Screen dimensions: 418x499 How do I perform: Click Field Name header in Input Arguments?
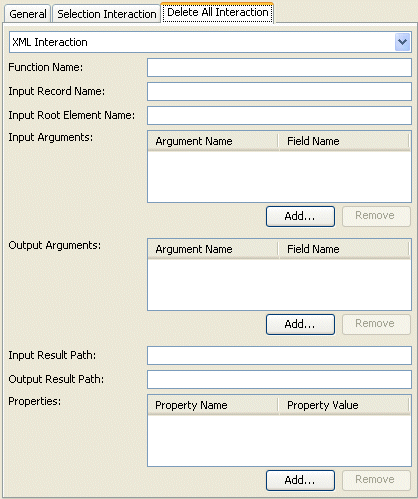click(344, 141)
